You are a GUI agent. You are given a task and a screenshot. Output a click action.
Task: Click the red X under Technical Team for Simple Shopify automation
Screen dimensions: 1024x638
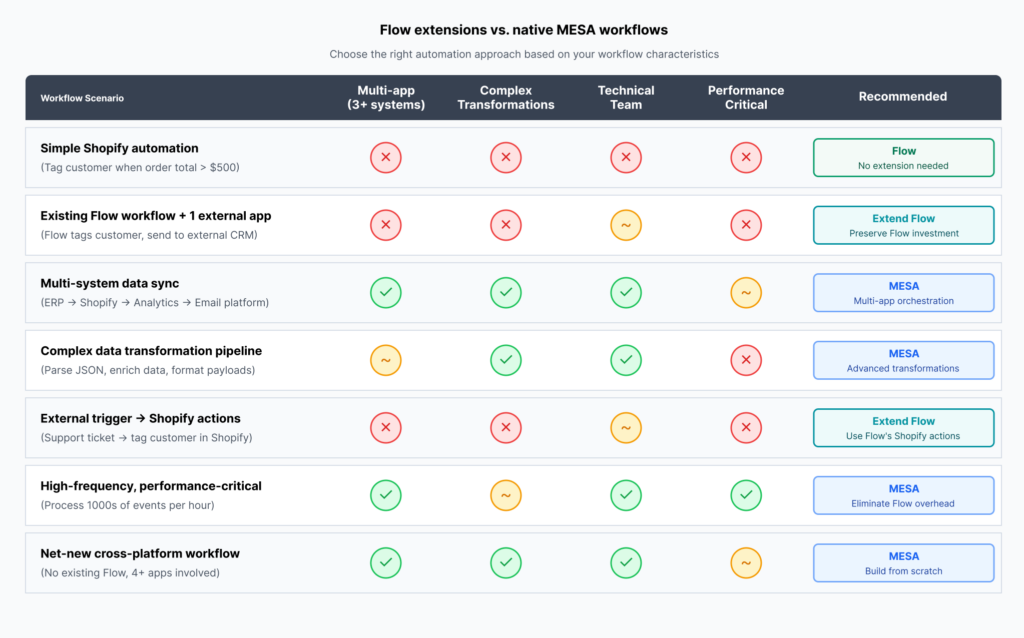(x=626, y=157)
